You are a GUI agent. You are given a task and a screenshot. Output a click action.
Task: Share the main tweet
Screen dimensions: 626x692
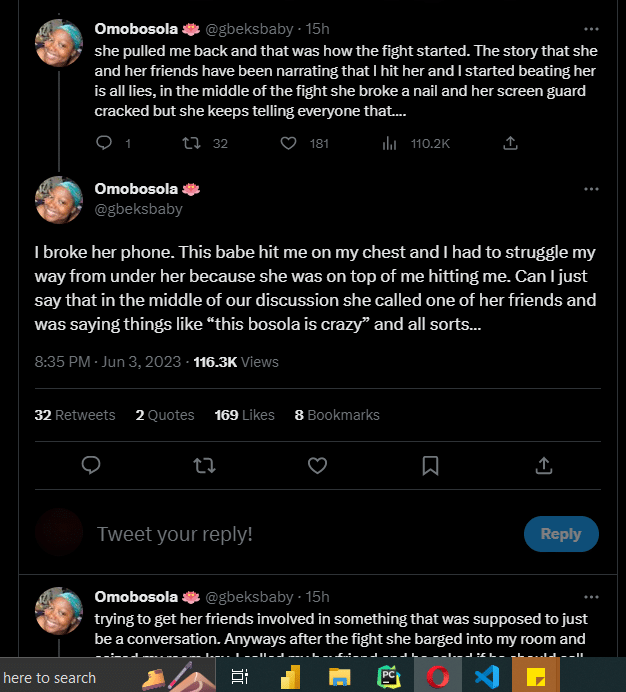tap(544, 465)
